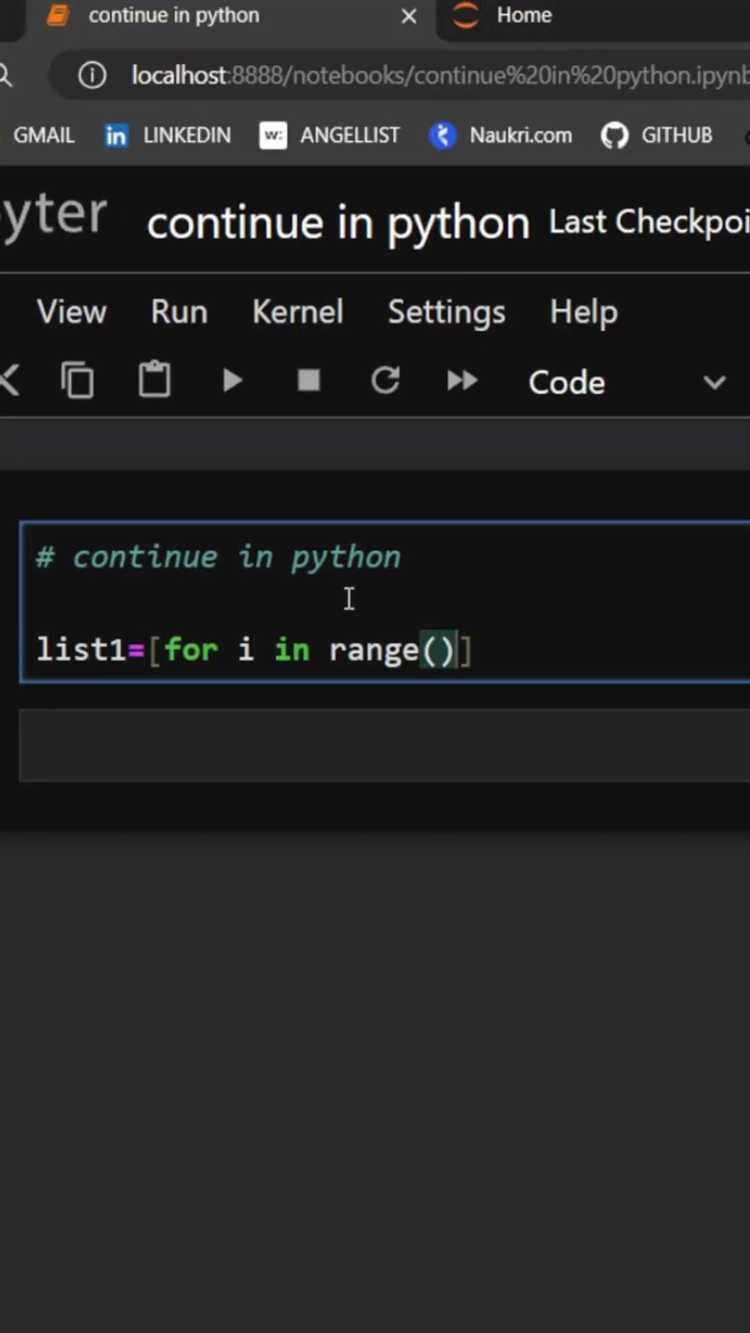Image resolution: width=750 pixels, height=1333 pixels.
Task: Click the Jupyter logo
Action: coord(53,214)
